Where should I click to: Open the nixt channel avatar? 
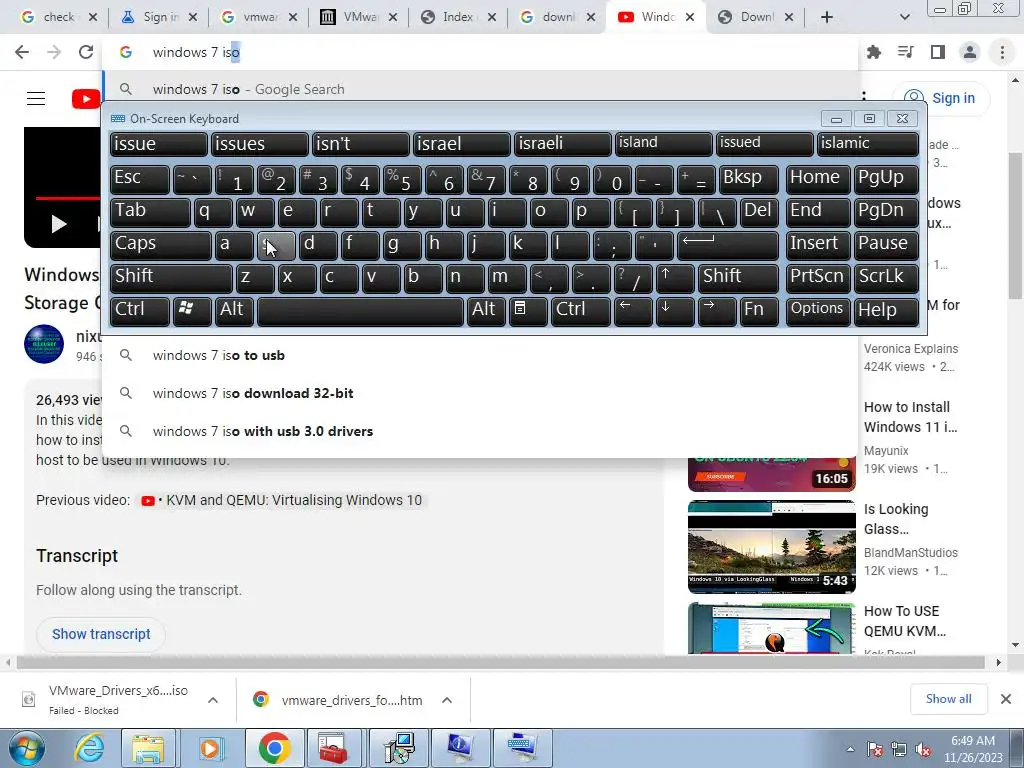click(x=44, y=344)
